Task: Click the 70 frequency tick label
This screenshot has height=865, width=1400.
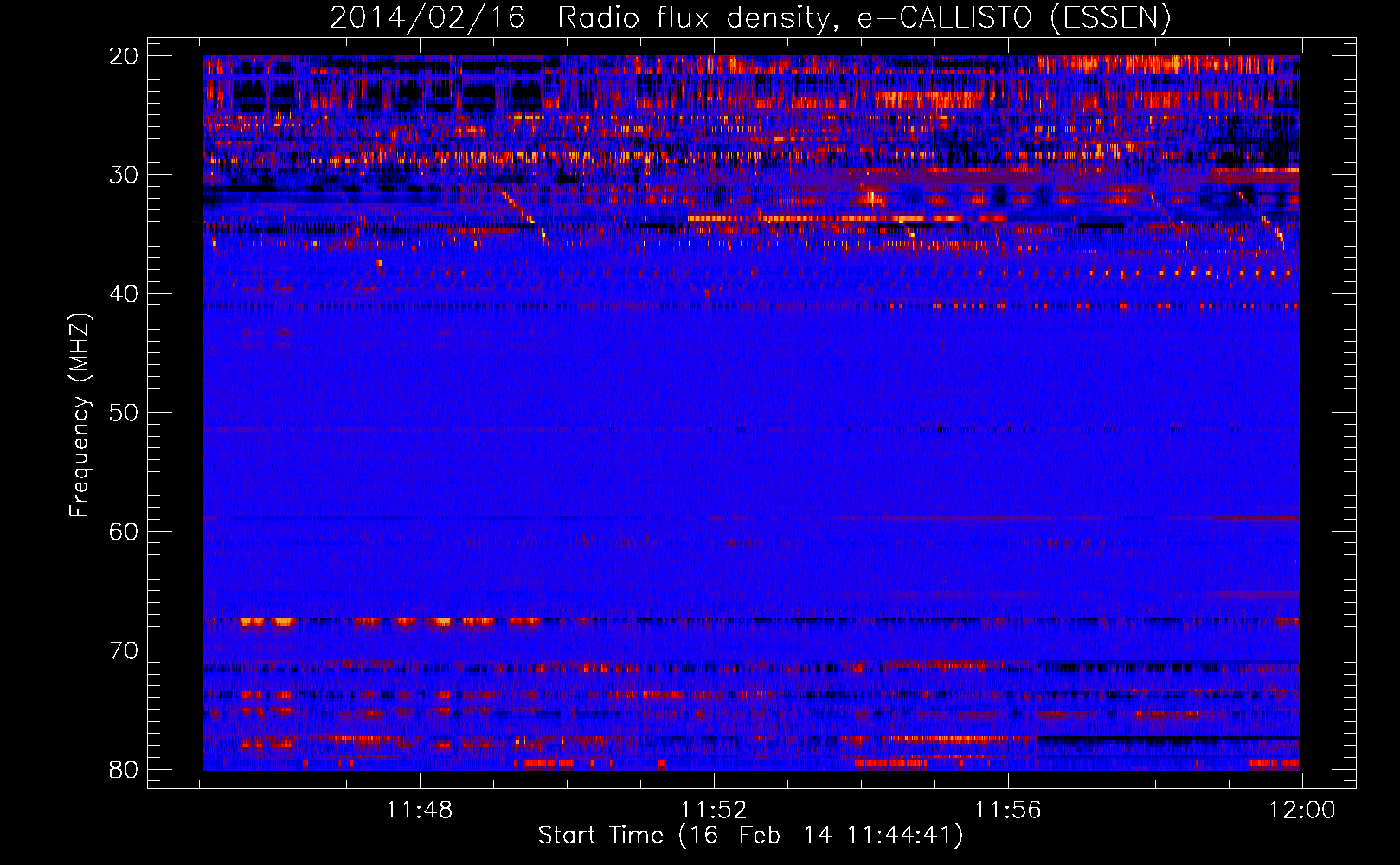Action: [x=124, y=651]
